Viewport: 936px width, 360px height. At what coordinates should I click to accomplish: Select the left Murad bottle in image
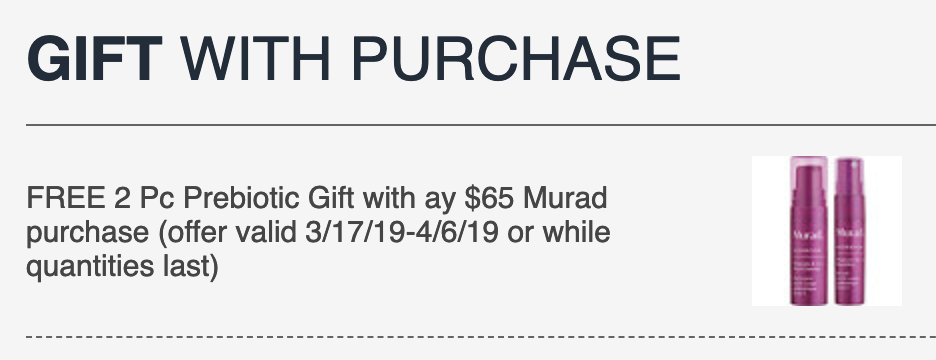coord(809,231)
